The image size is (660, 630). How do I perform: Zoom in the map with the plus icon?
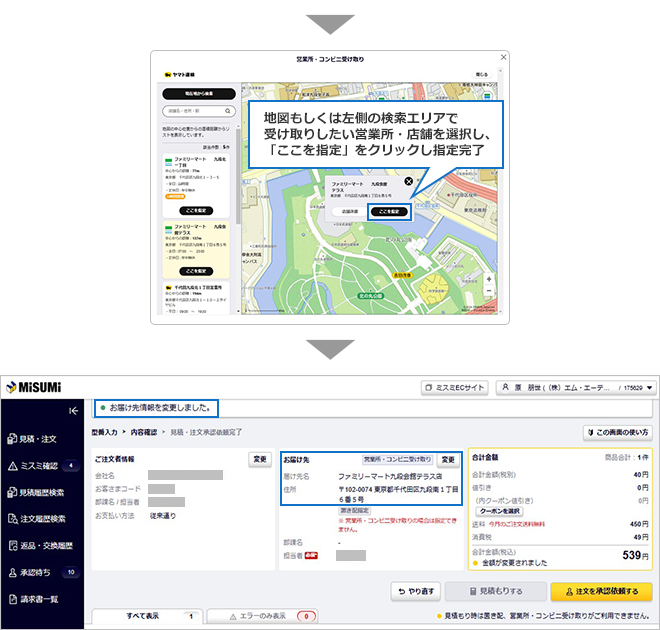(489, 279)
